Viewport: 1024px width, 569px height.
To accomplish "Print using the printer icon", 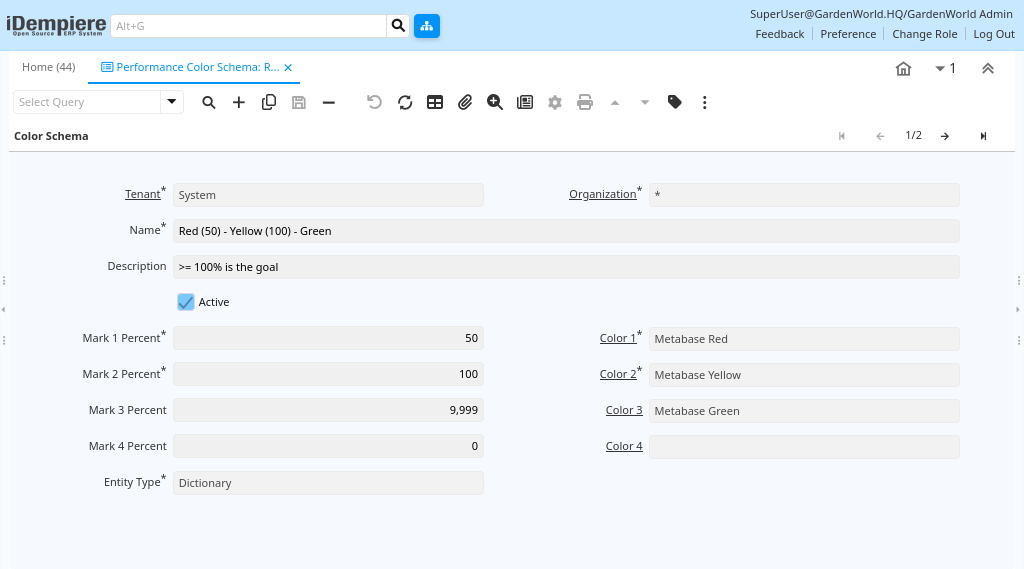I will click(584, 103).
